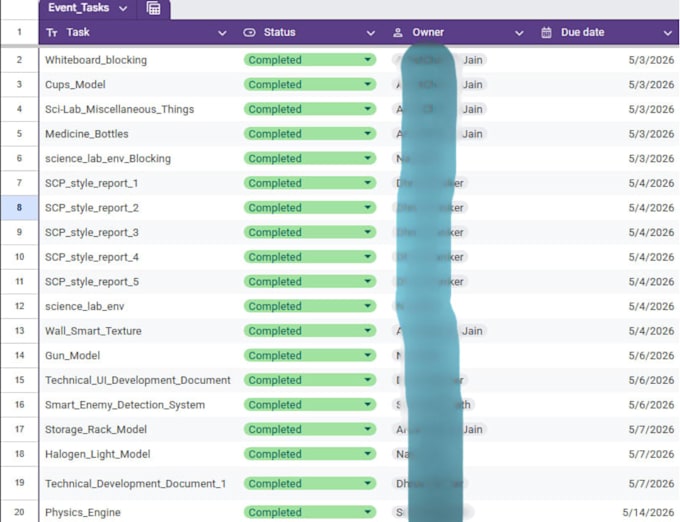Open status dropdown for Smart_Enemy_Detection_System
The image size is (680, 522).
click(368, 405)
